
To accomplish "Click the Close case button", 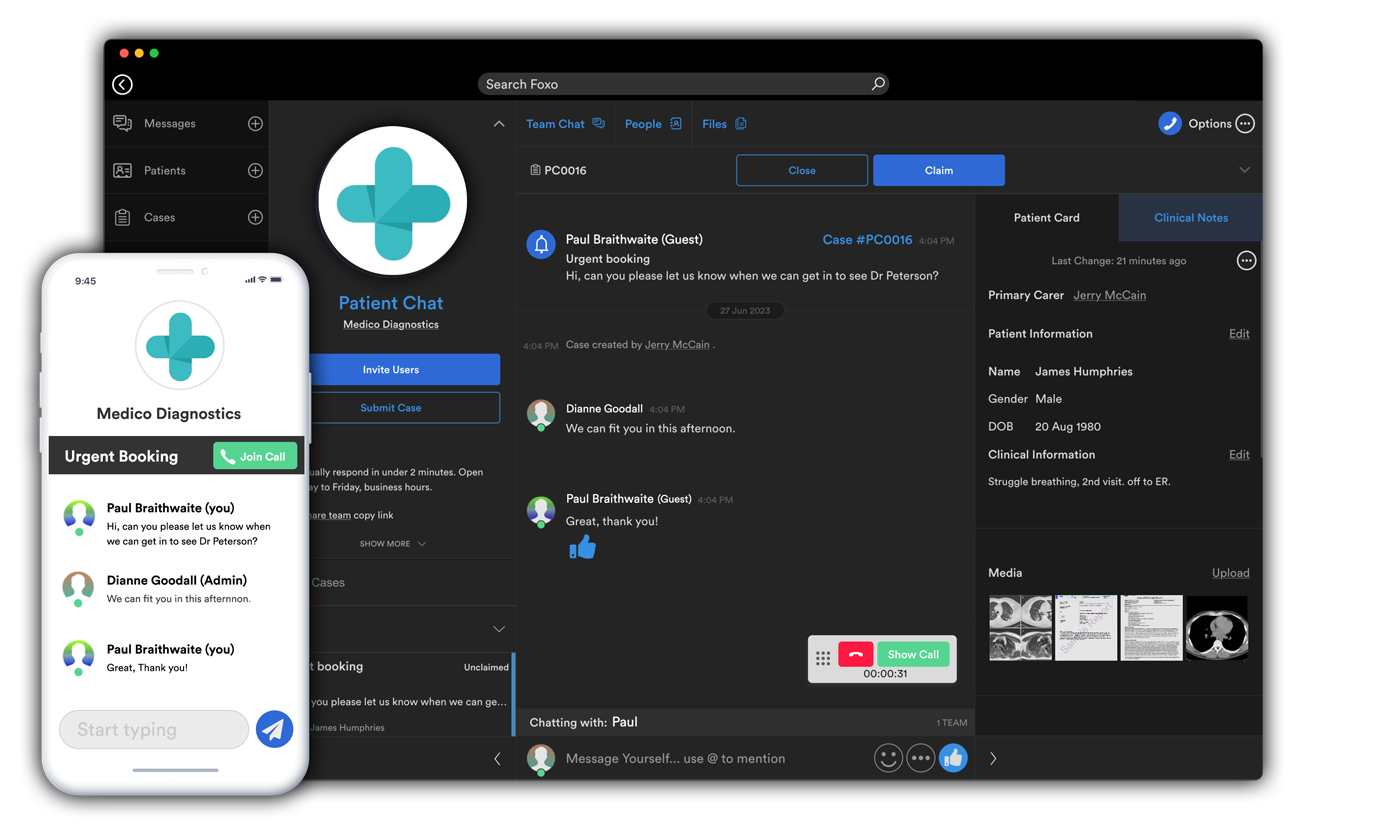I will pos(802,170).
